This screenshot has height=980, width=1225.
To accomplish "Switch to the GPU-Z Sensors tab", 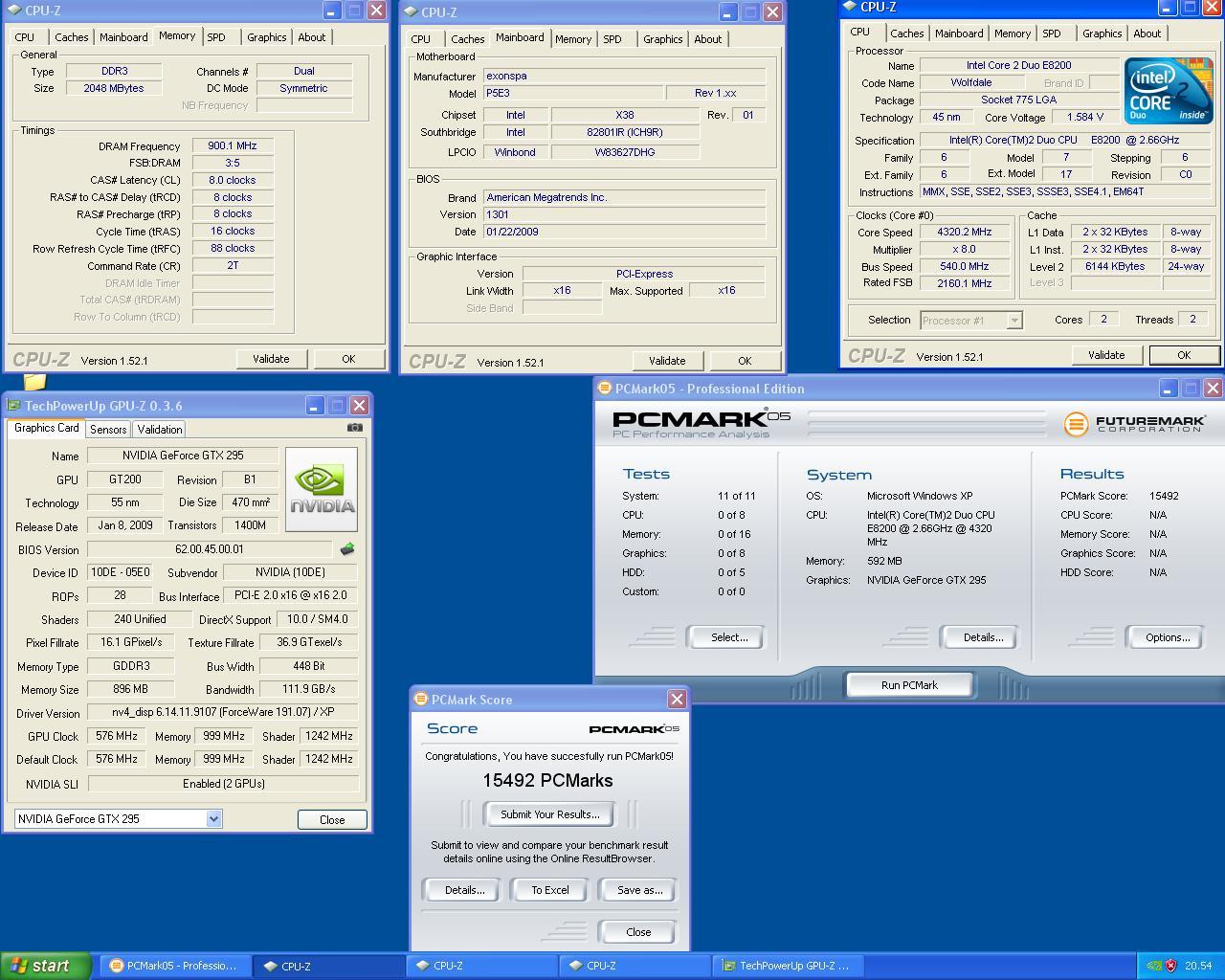I will [108, 430].
